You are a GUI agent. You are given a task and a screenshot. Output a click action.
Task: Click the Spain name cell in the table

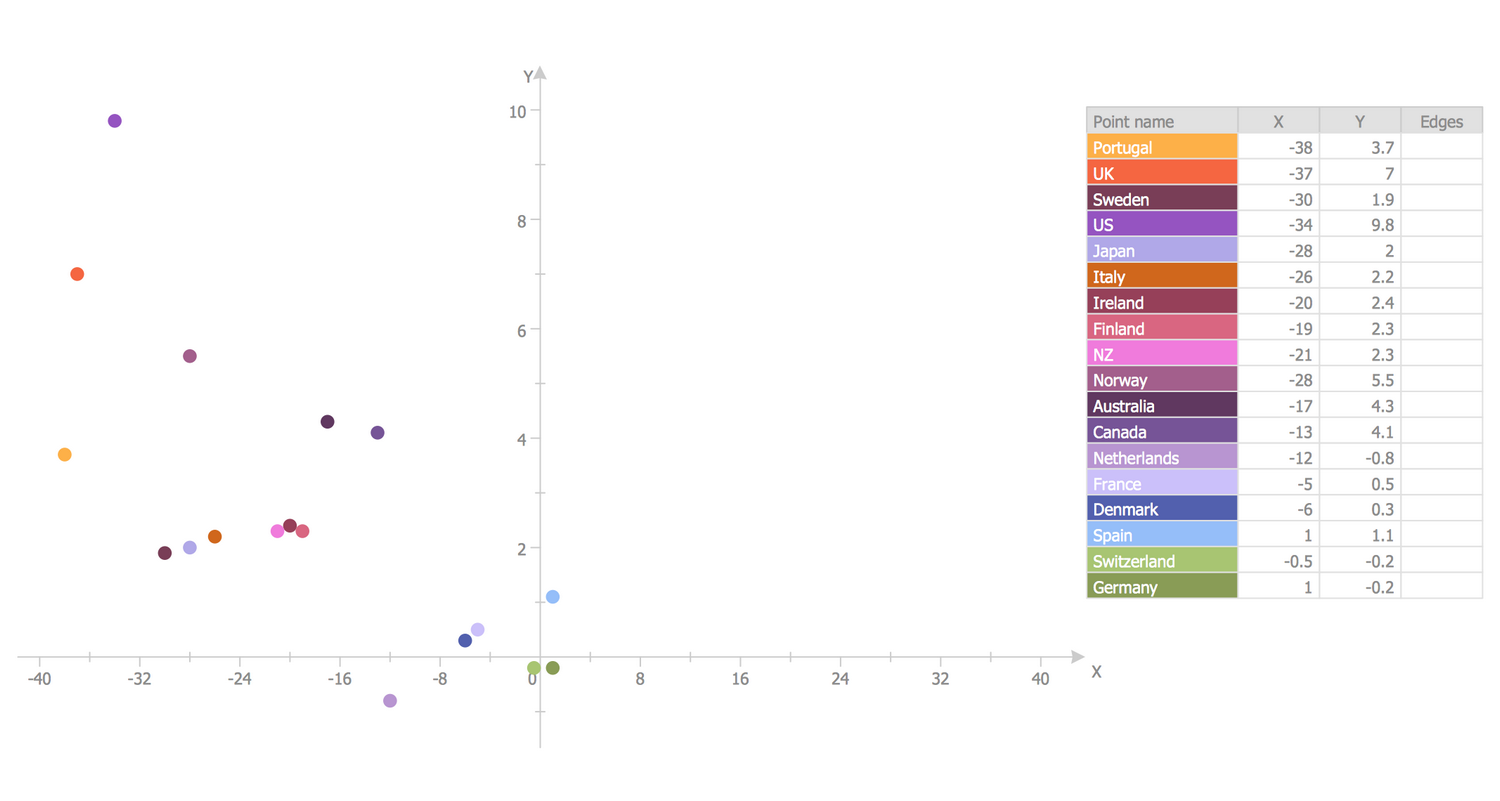click(1162, 535)
